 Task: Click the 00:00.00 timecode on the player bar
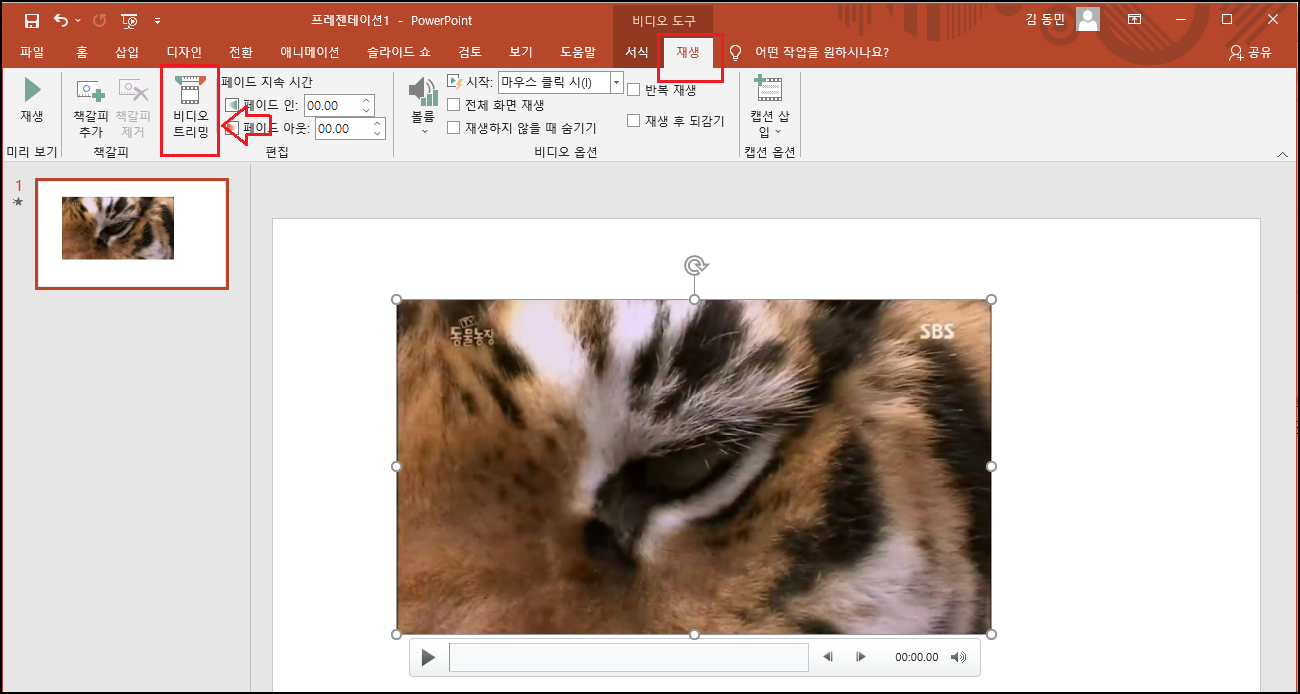tap(917, 657)
